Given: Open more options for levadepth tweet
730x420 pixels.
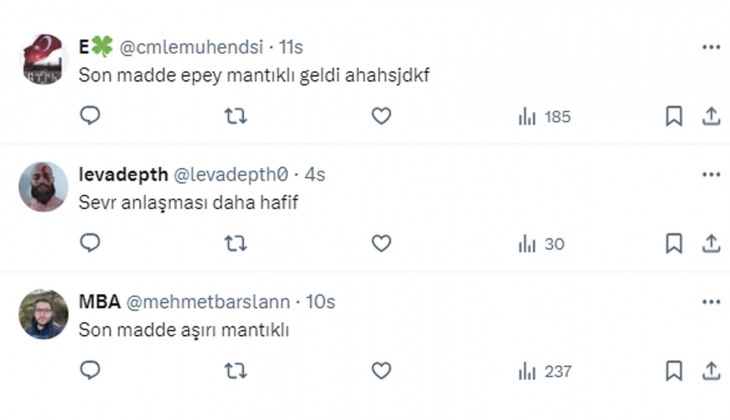Looking at the screenshot, I should point(711,174).
